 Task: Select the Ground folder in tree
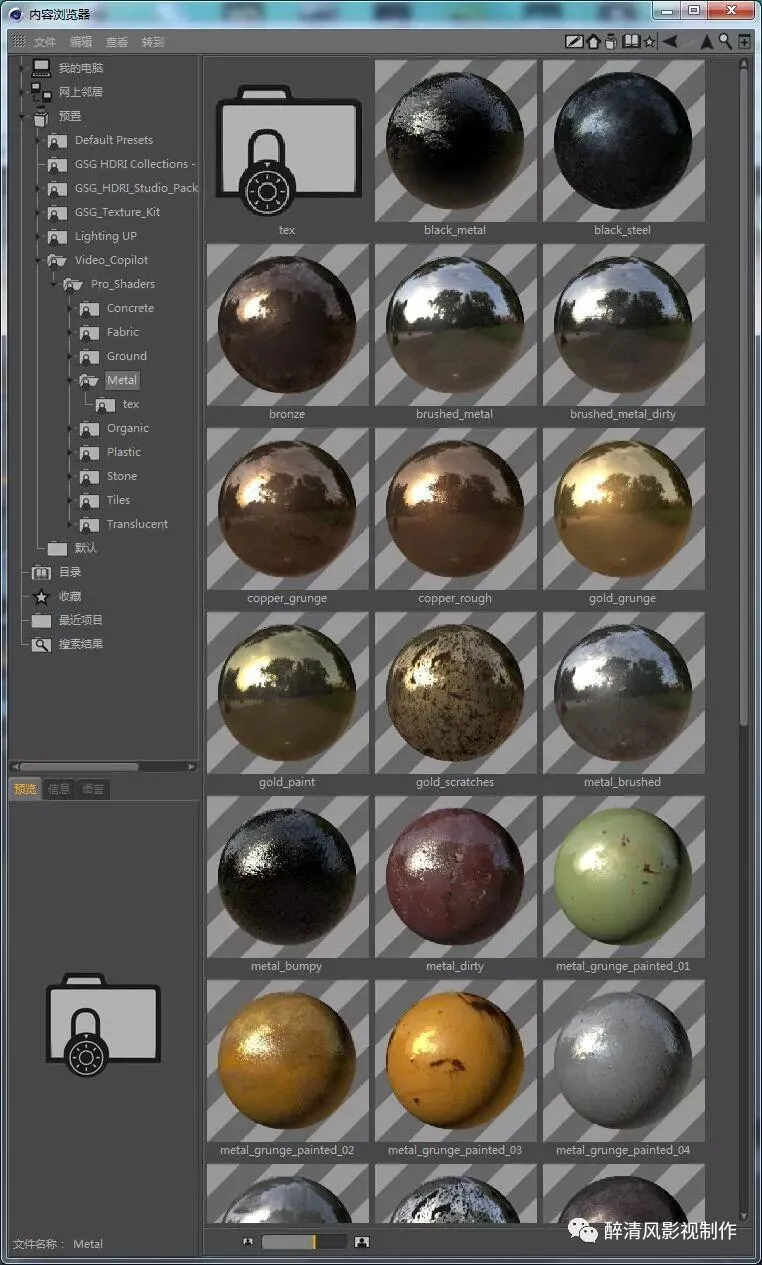127,356
